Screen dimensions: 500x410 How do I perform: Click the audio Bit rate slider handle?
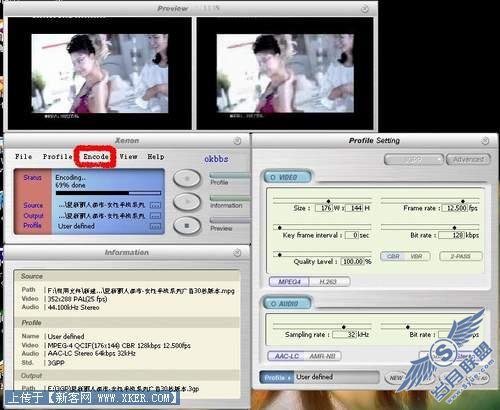(407, 327)
